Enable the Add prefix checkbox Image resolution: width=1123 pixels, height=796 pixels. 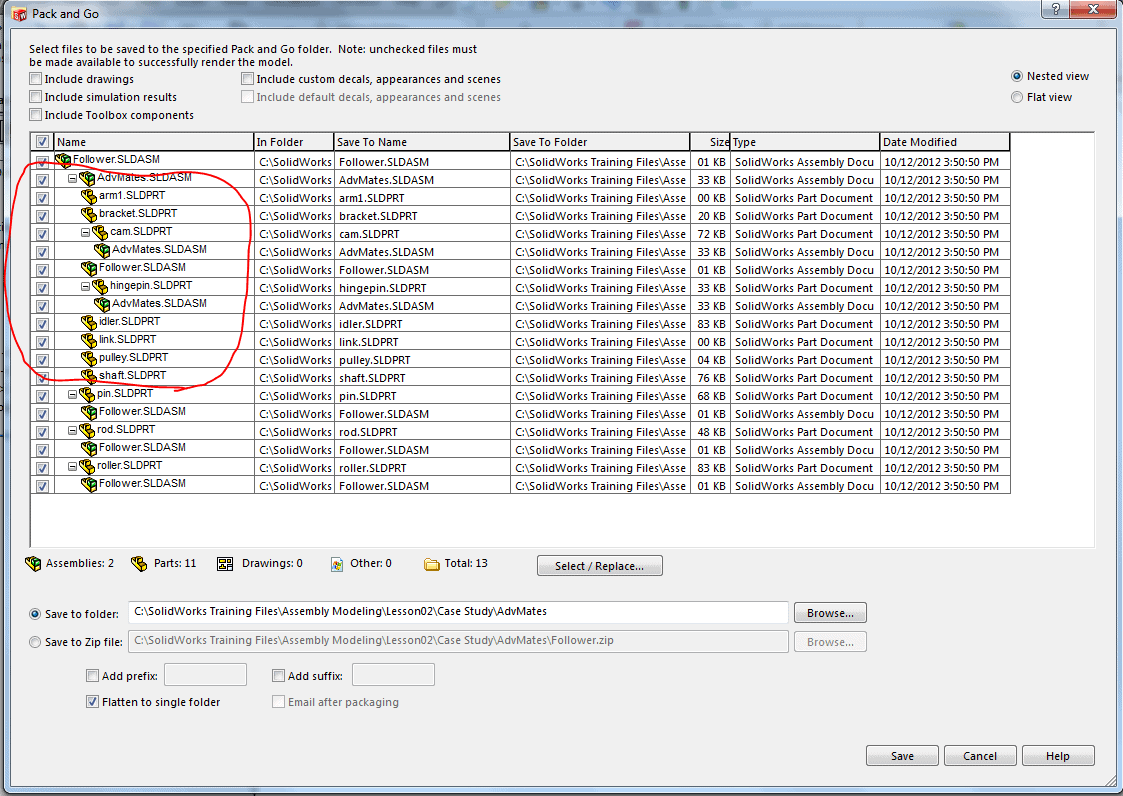[x=93, y=676]
